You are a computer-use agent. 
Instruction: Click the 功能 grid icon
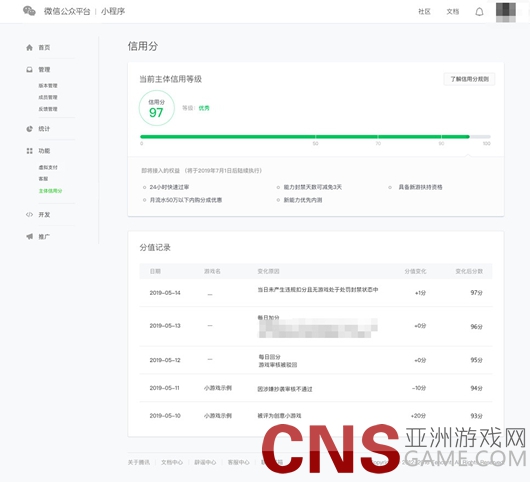coord(29,151)
